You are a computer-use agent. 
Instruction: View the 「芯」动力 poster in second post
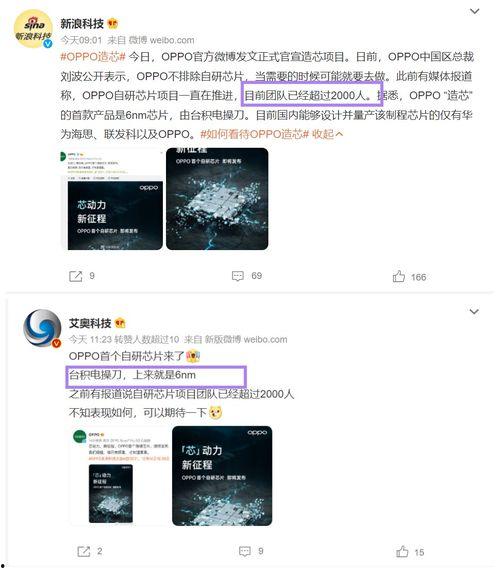(x=222, y=476)
